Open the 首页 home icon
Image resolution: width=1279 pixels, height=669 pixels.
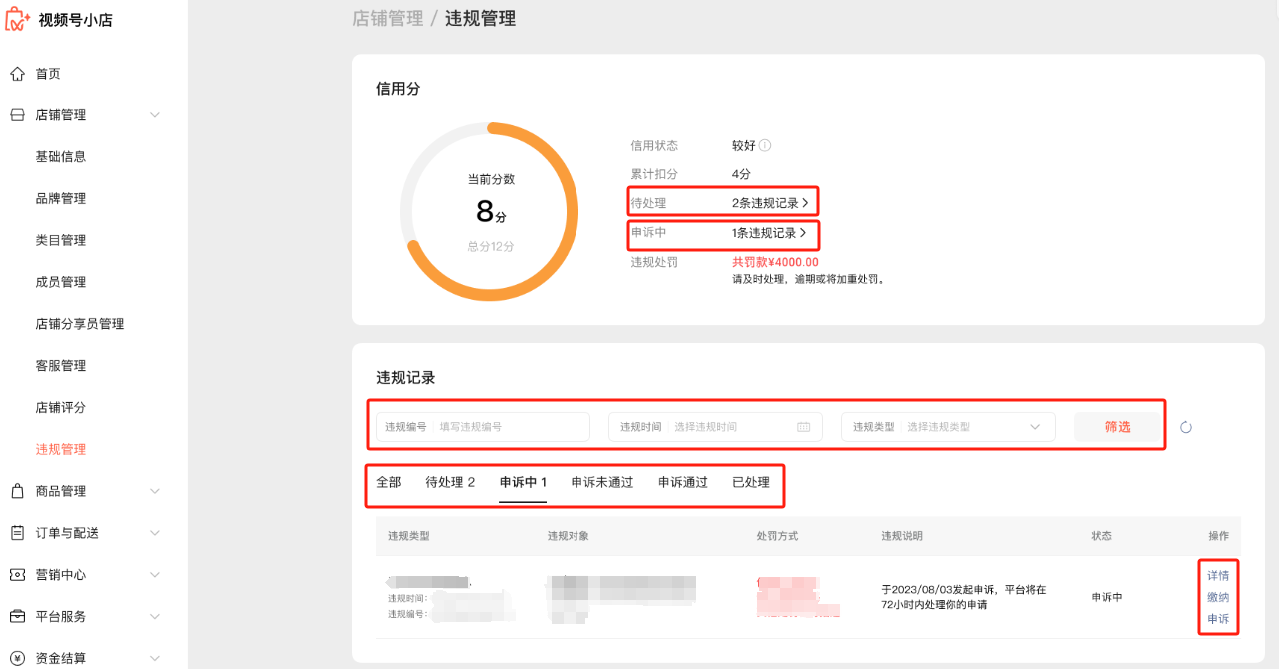point(17,74)
